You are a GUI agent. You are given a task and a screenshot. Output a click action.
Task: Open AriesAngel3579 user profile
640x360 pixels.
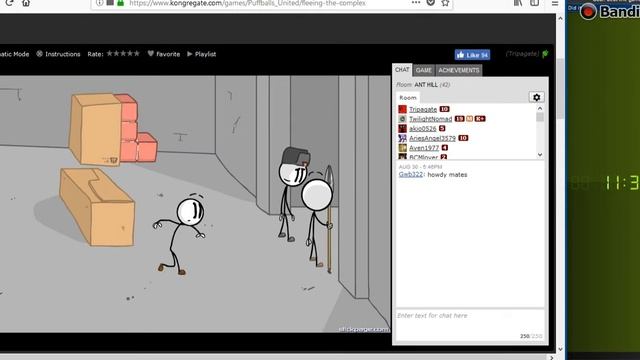pos(432,138)
